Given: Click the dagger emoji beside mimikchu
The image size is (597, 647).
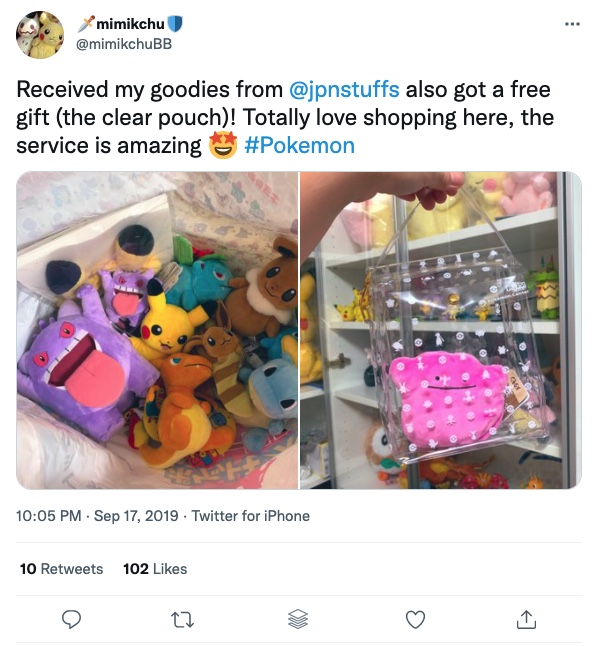Looking at the screenshot, I should click(85, 24).
